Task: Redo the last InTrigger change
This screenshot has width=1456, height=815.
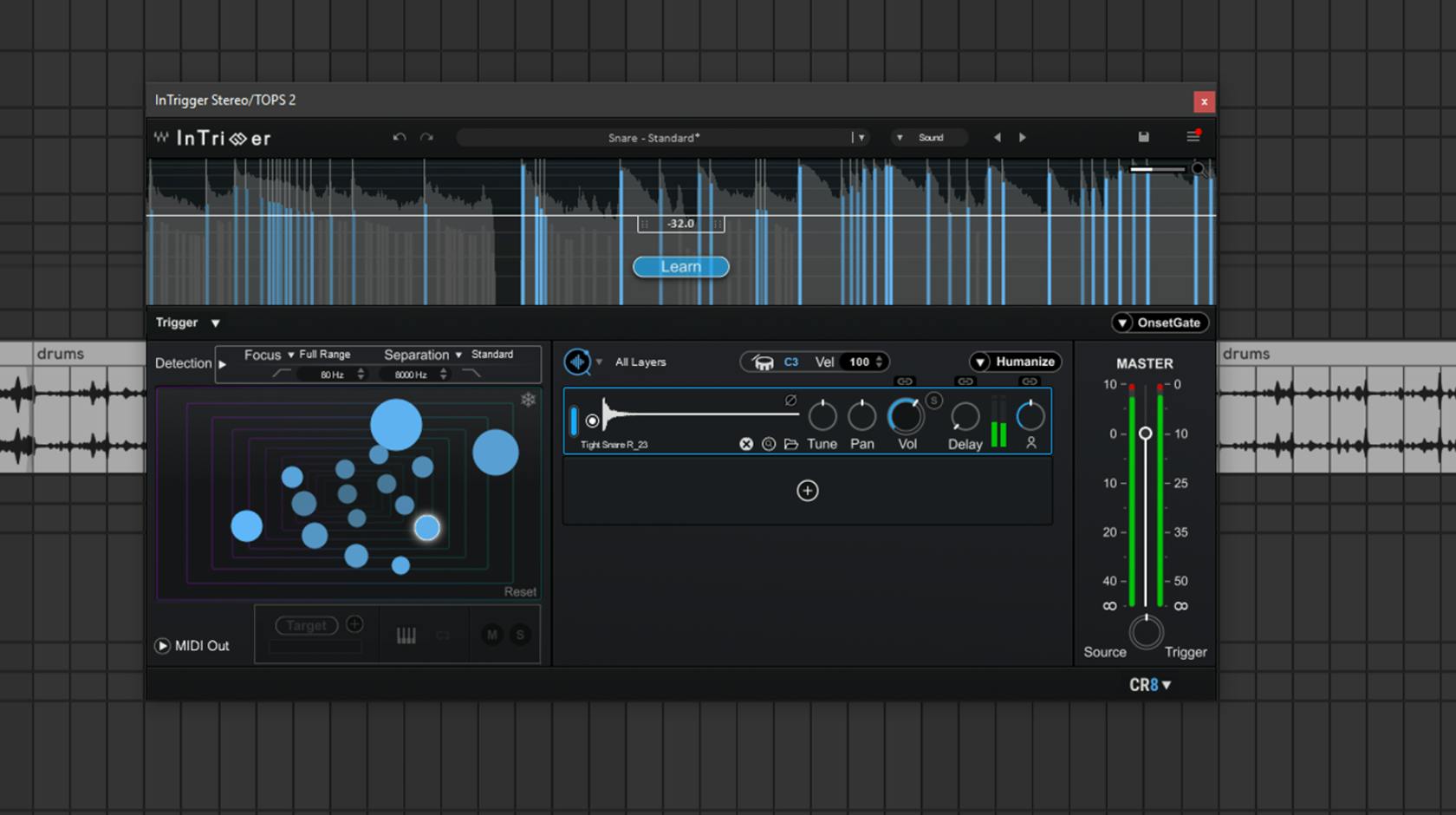Action: 426,137
